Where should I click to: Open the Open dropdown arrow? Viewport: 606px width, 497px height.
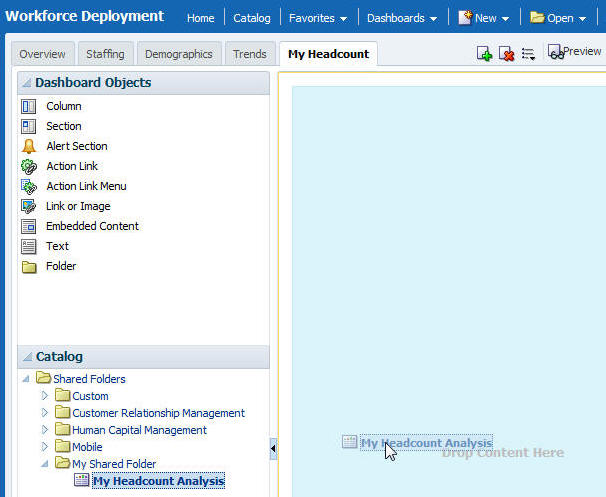click(x=582, y=19)
